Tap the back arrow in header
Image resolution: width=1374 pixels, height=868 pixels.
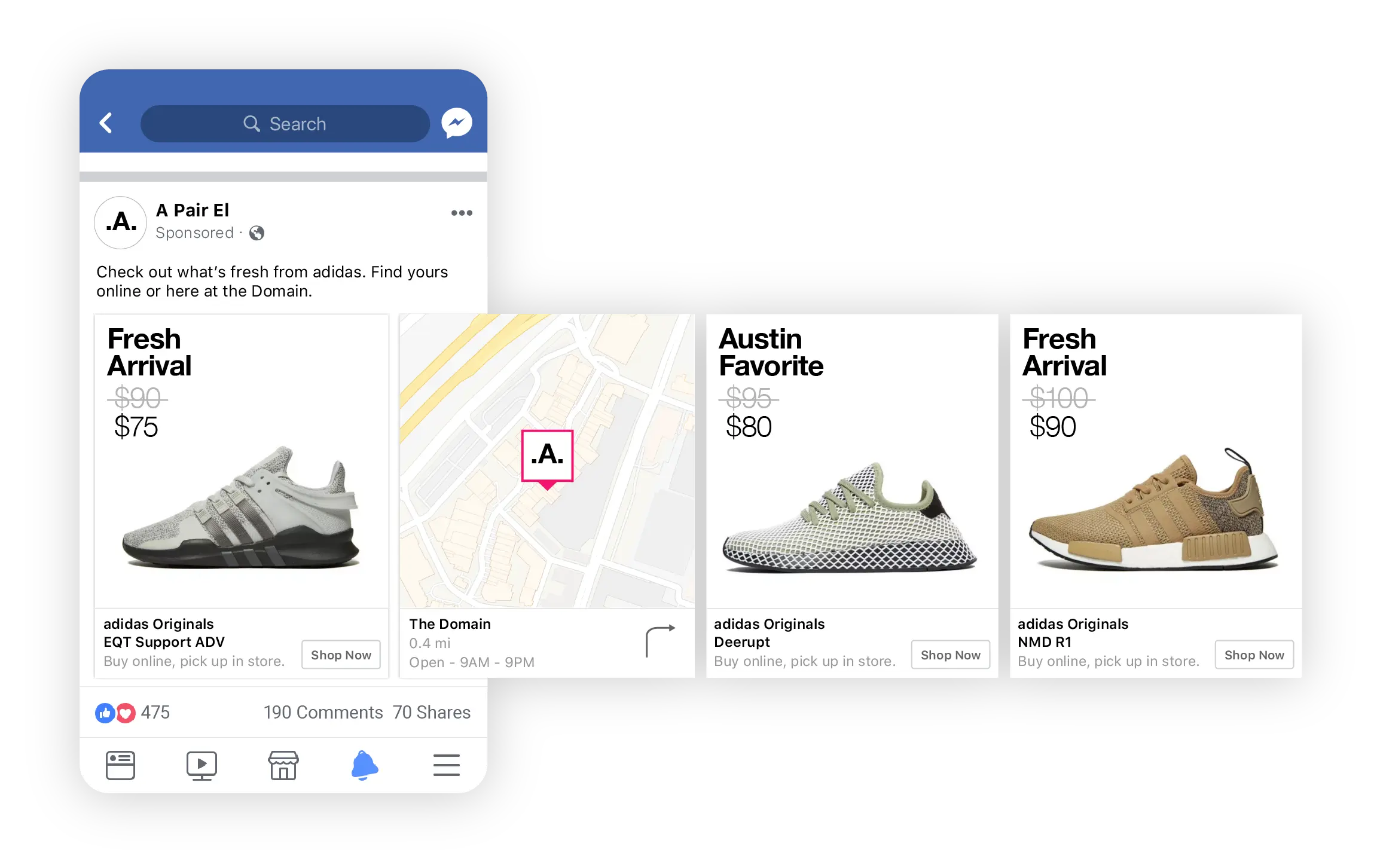pyautogui.click(x=106, y=123)
